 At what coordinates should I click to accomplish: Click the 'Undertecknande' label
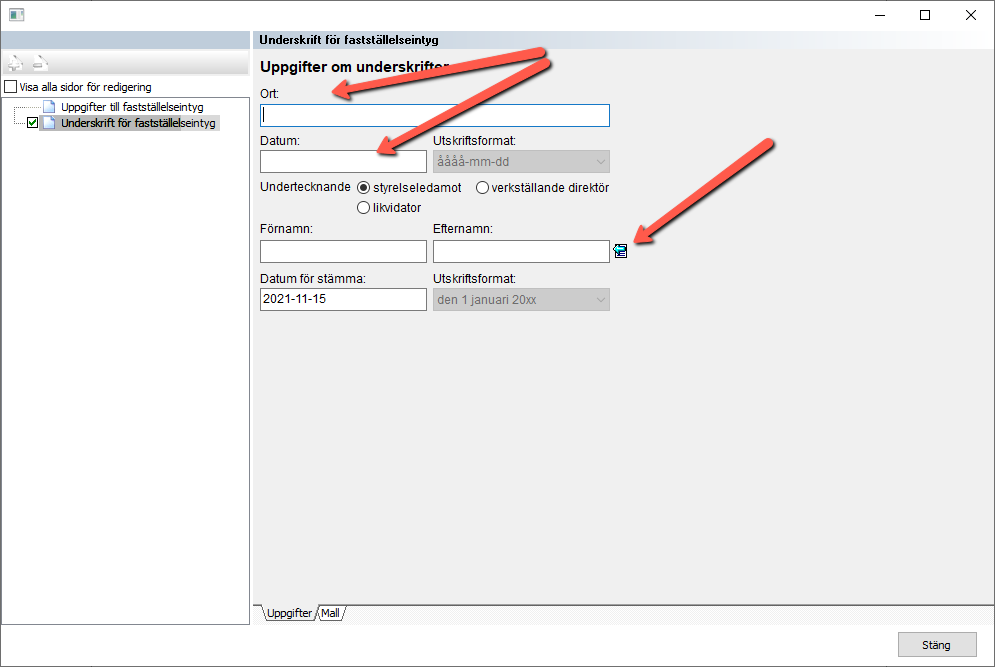click(305, 187)
